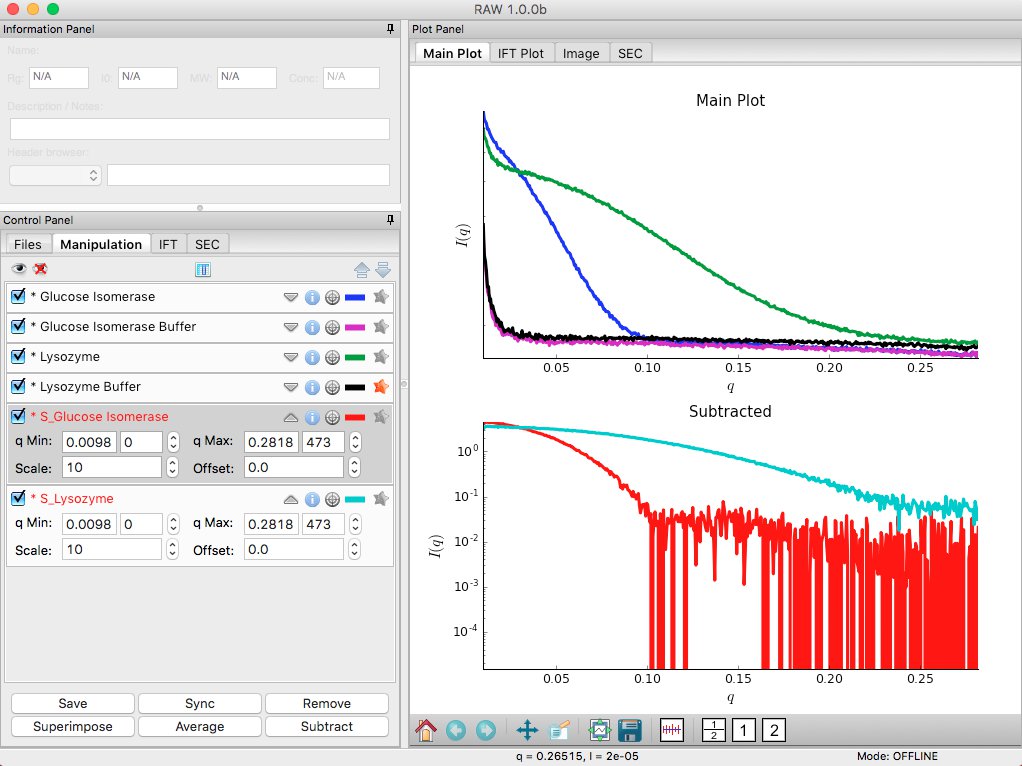The image size is (1022, 766).
Task: Click the Subtract button
Action: point(327,726)
